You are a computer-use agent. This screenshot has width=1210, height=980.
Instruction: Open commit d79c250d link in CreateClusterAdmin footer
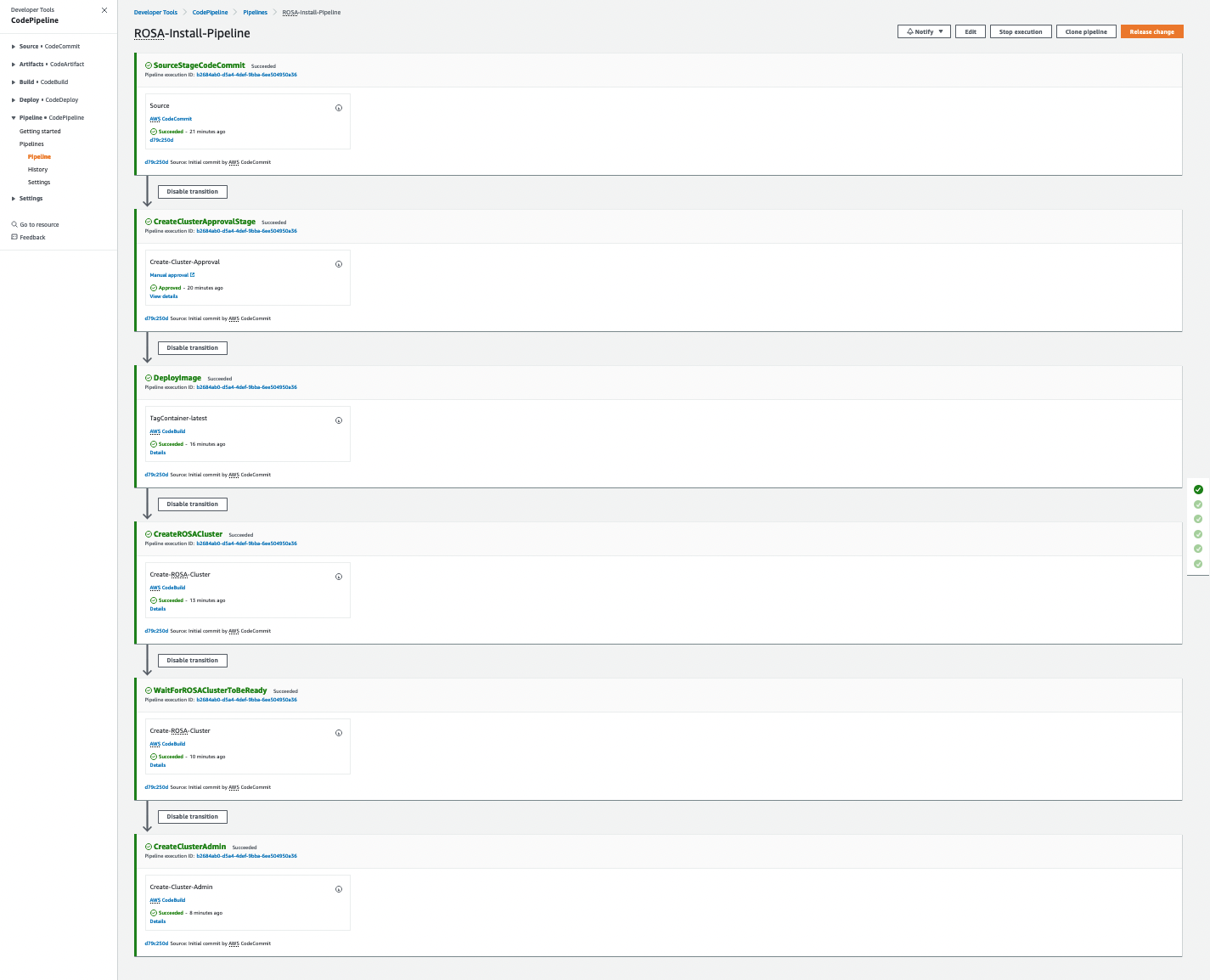156,943
